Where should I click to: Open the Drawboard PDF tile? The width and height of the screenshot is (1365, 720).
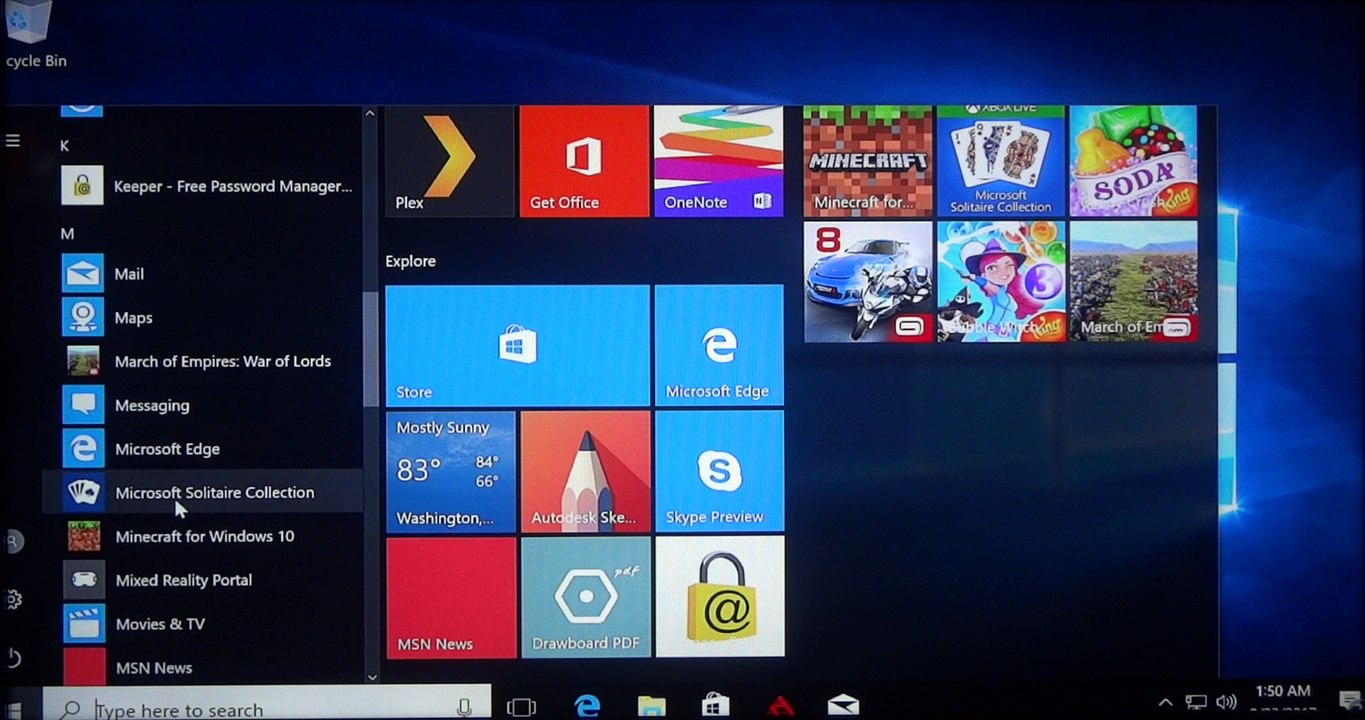[586, 597]
